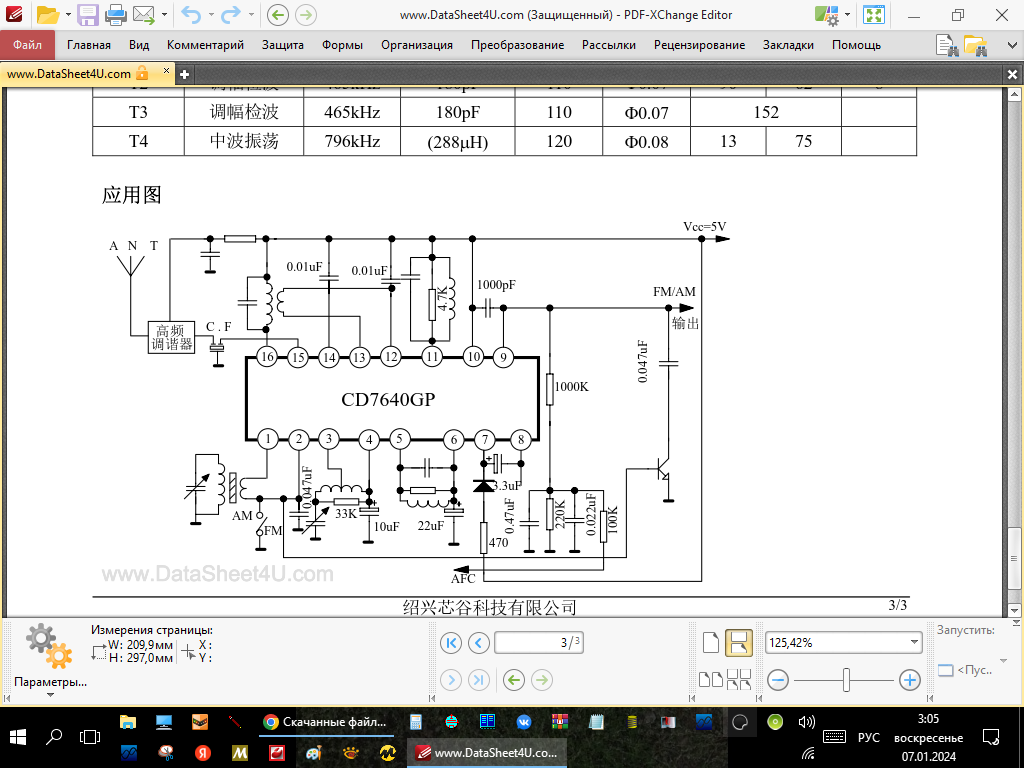Close all tabs with the right-side X
Screen dimensions: 1028x776
click(1012, 75)
